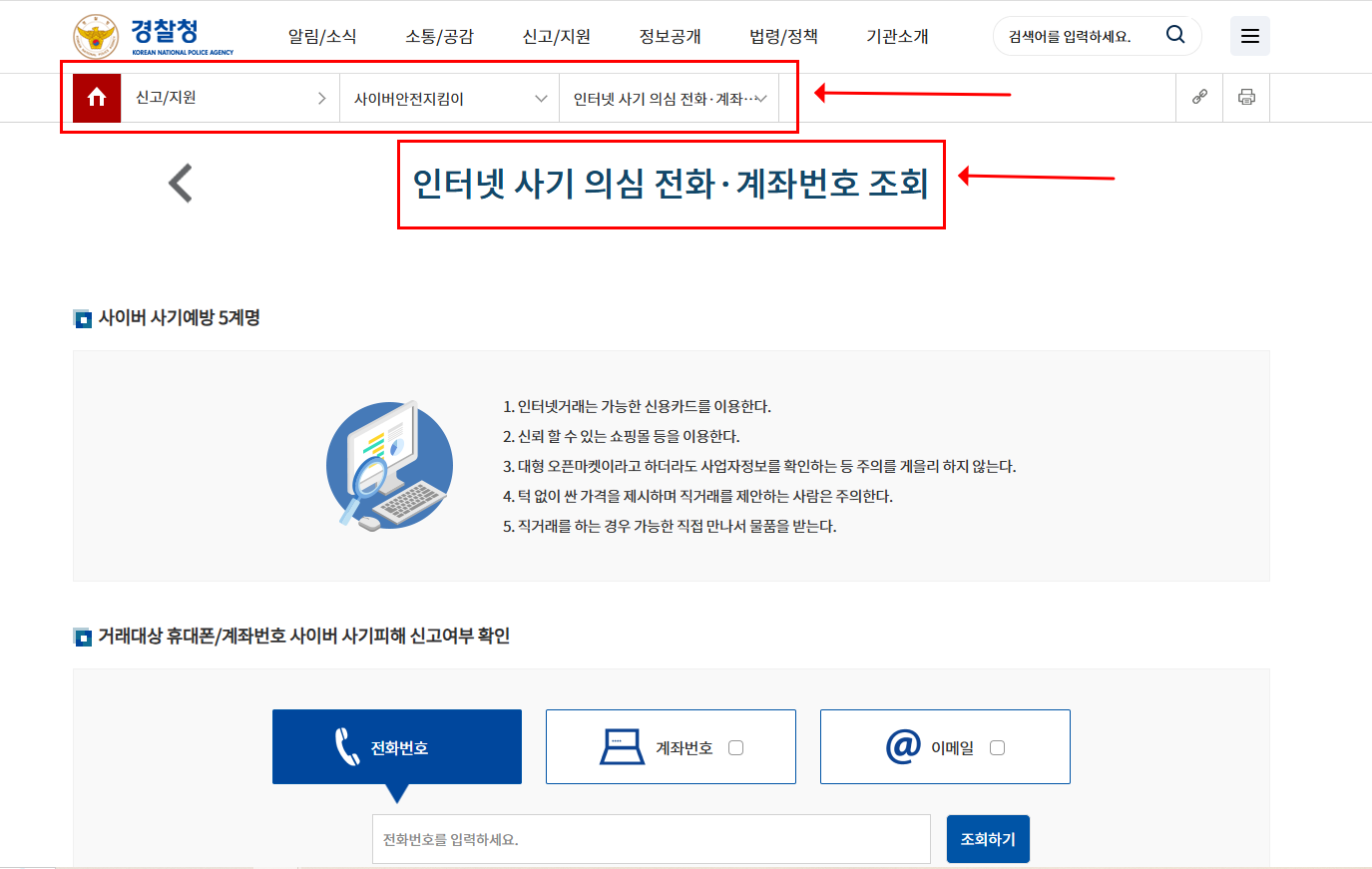The width and height of the screenshot is (1372, 869).
Task: Expand the 신고/지원 breadcrumb chevron
Action: (321, 97)
